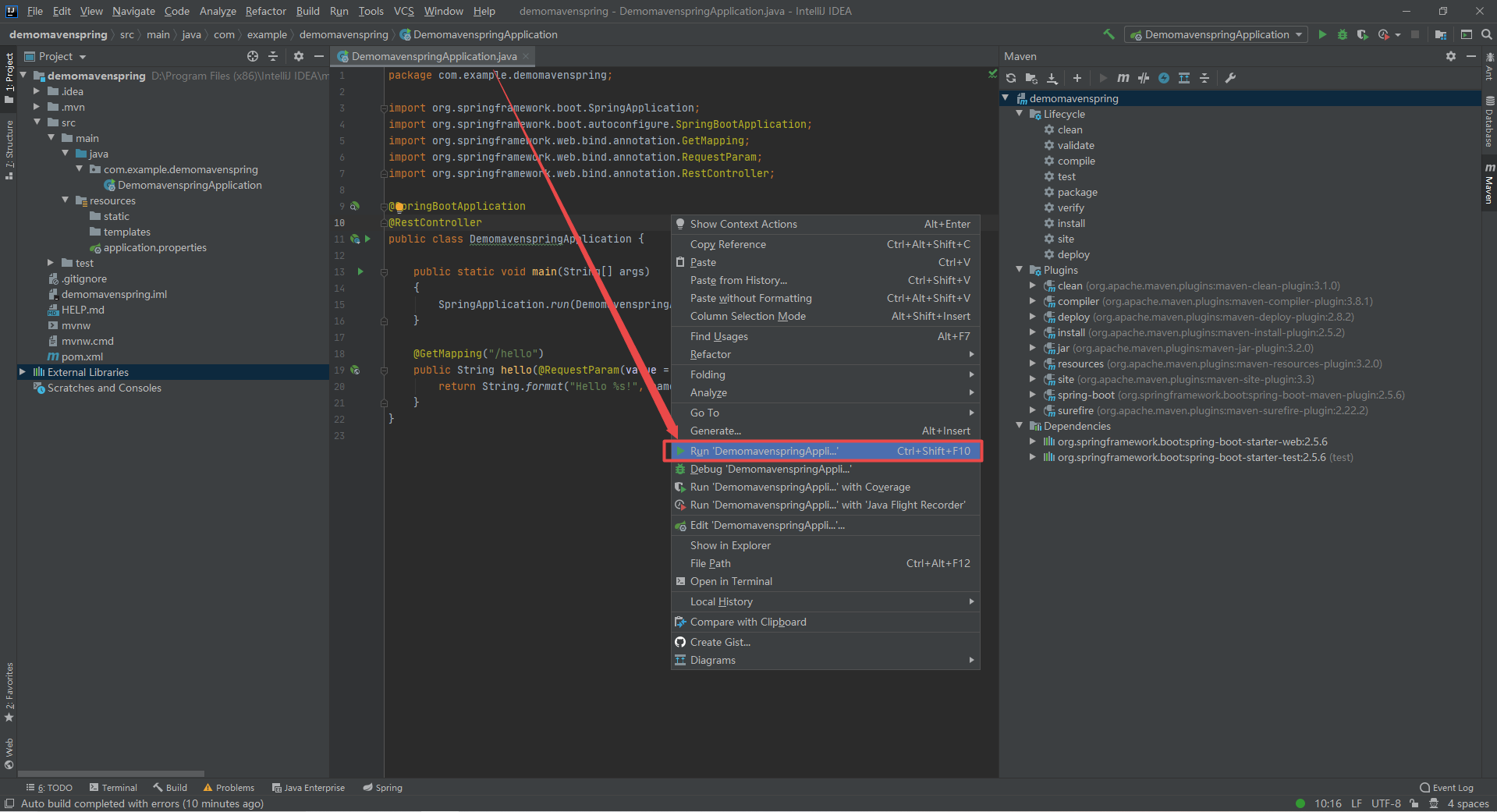This screenshot has width=1497, height=812.
Task: Click the Search Everywhere magnifier icon
Action: pos(1487,34)
